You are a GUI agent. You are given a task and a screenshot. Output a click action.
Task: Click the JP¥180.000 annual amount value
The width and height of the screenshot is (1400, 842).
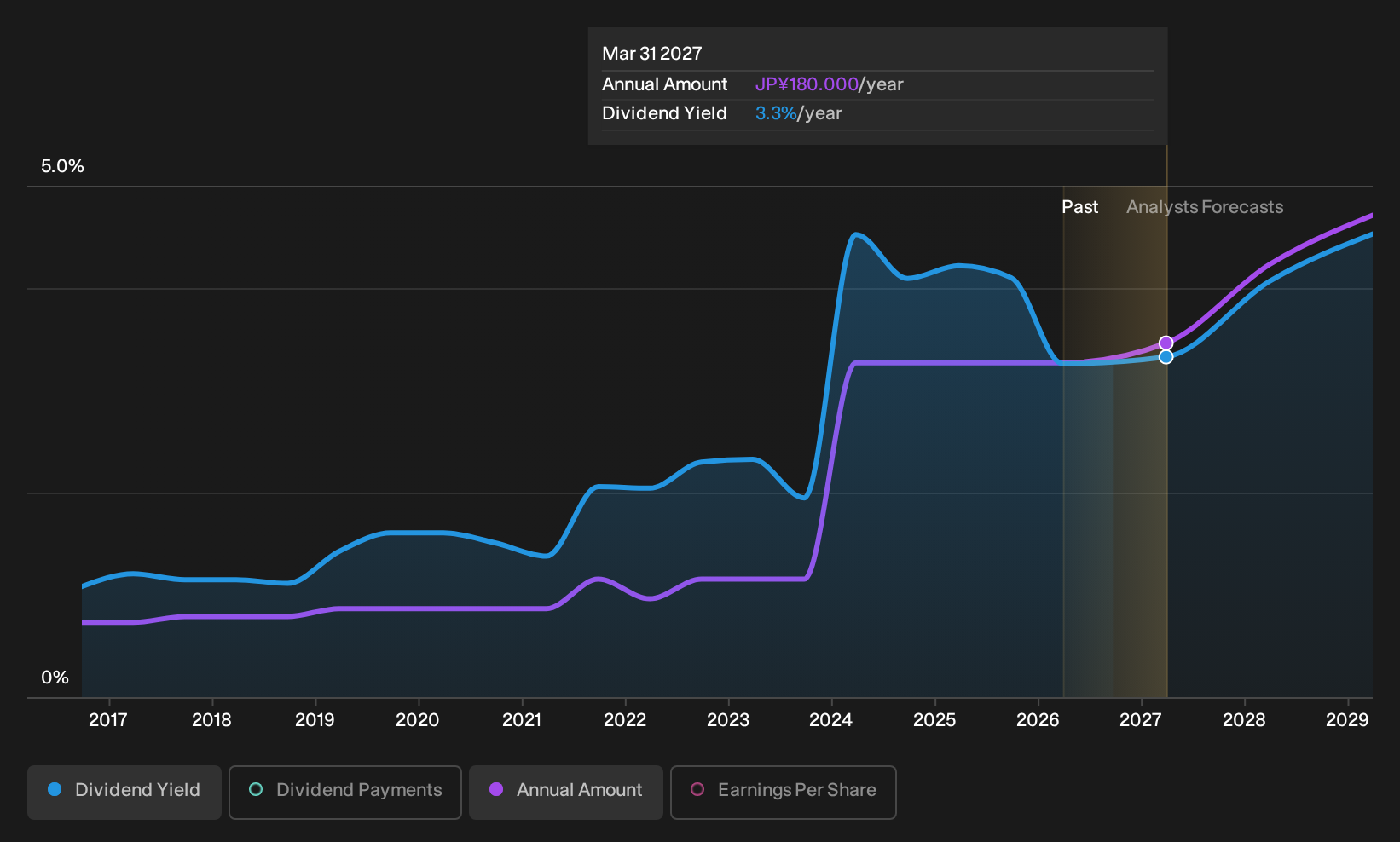coord(807,84)
